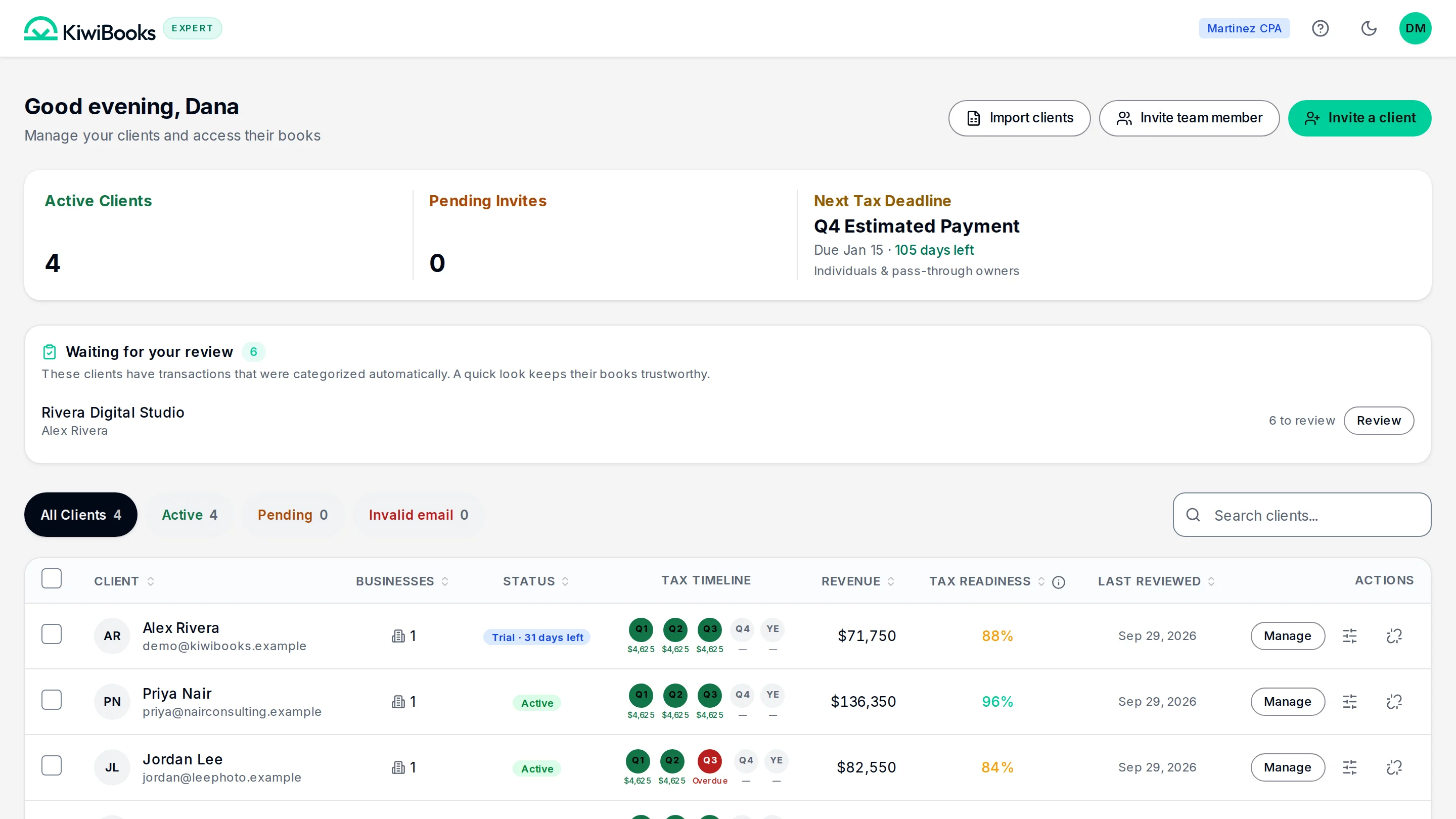This screenshot has height=819, width=1456.
Task: Sort by the Businesses column
Action: 402,581
